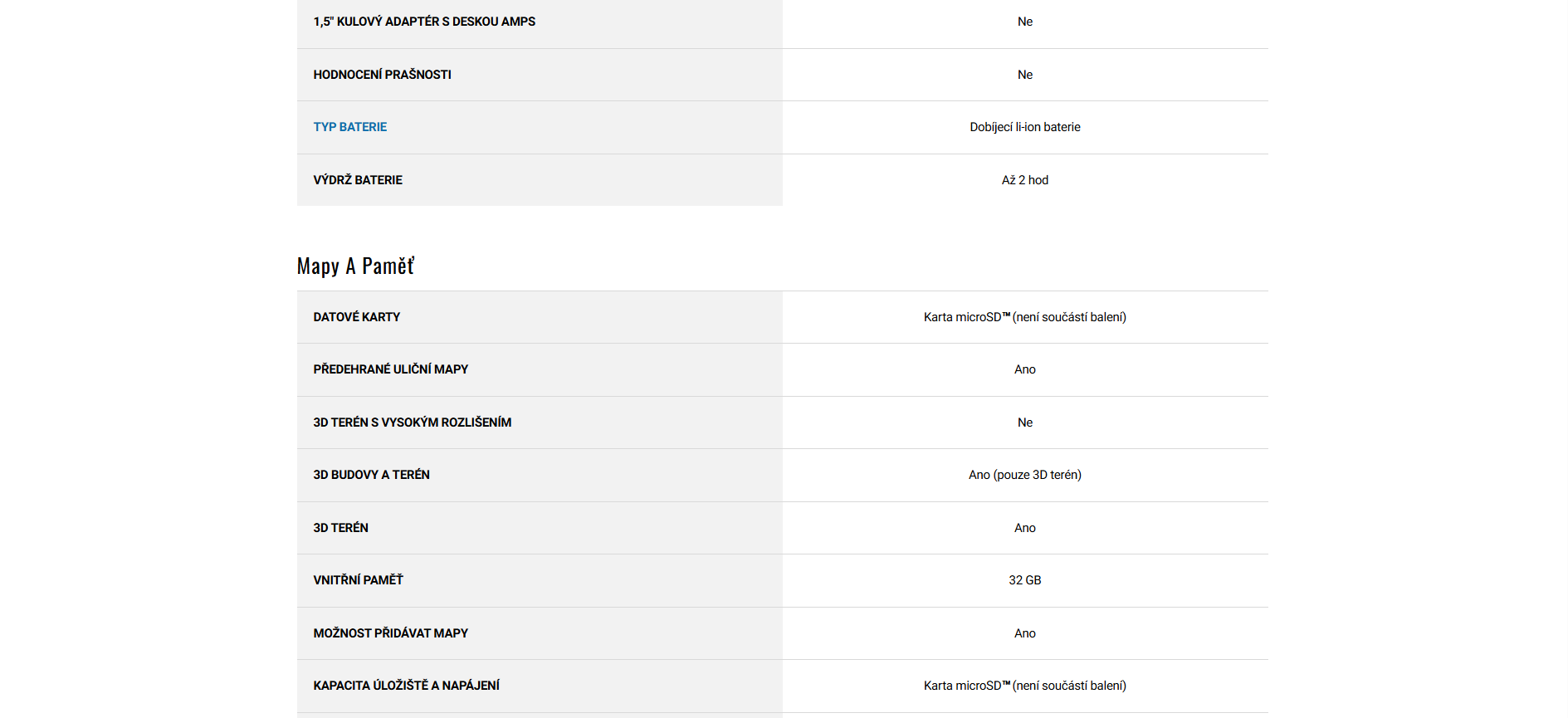
Task: Click the HODNOCENÍ PRAŠNOSTI row label
Action: (x=382, y=75)
